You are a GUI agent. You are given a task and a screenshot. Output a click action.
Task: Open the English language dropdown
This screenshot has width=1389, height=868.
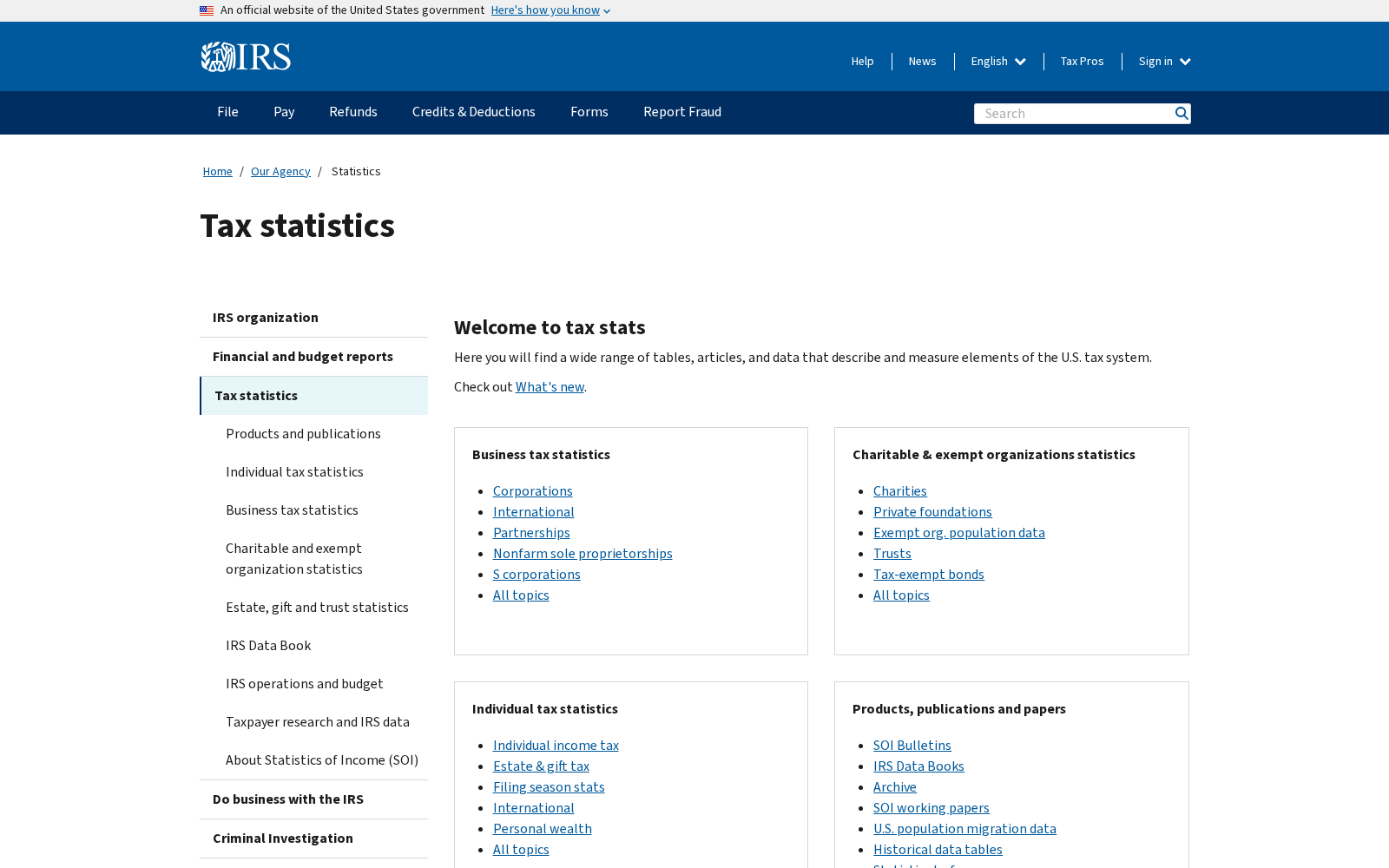pyautogui.click(x=998, y=61)
